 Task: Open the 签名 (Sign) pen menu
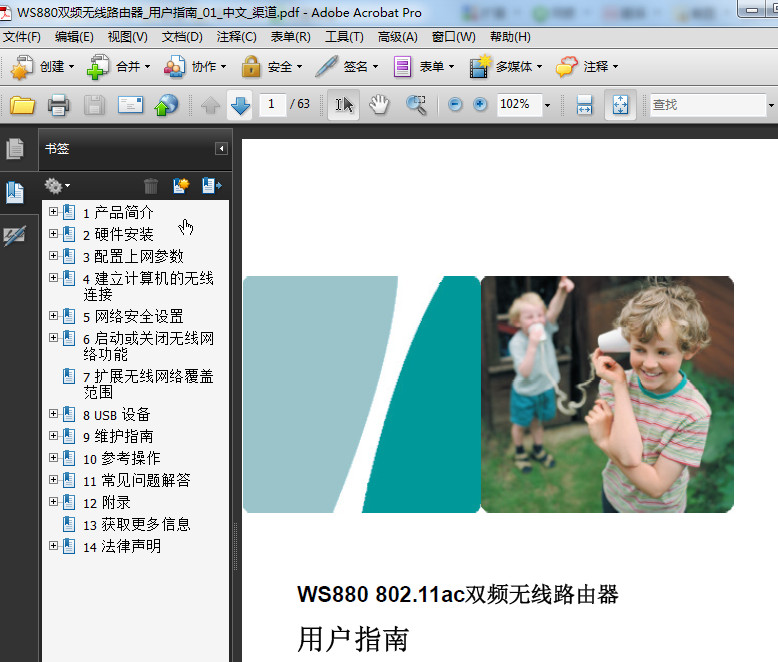coord(347,66)
